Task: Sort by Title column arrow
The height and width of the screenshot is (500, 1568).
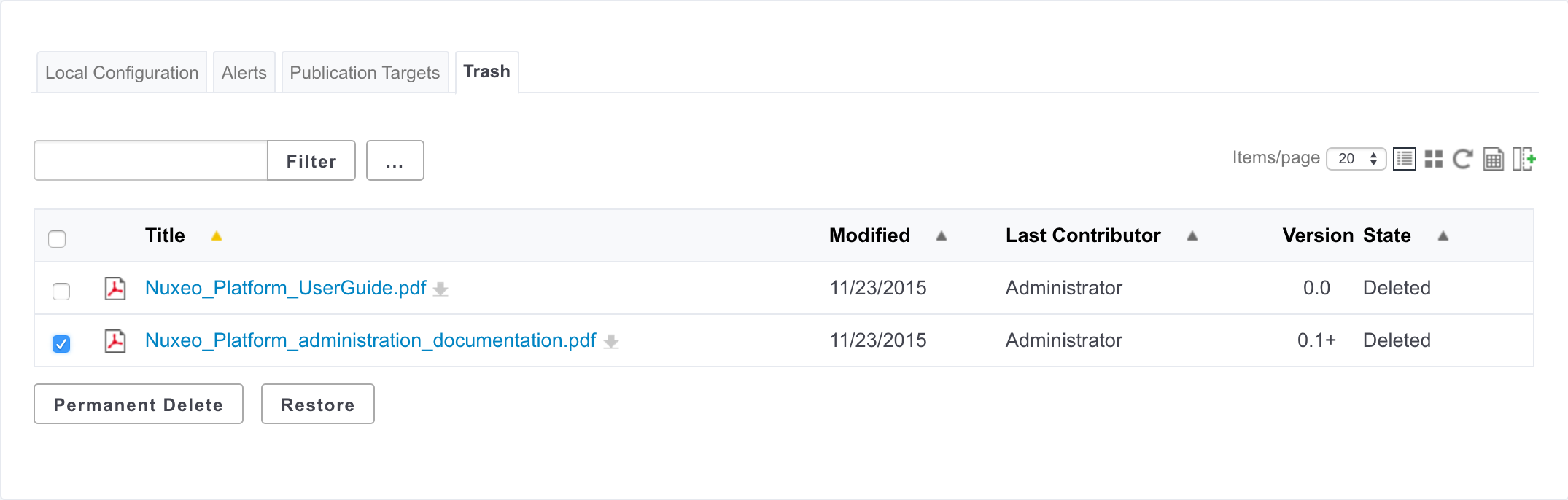Action: (217, 235)
